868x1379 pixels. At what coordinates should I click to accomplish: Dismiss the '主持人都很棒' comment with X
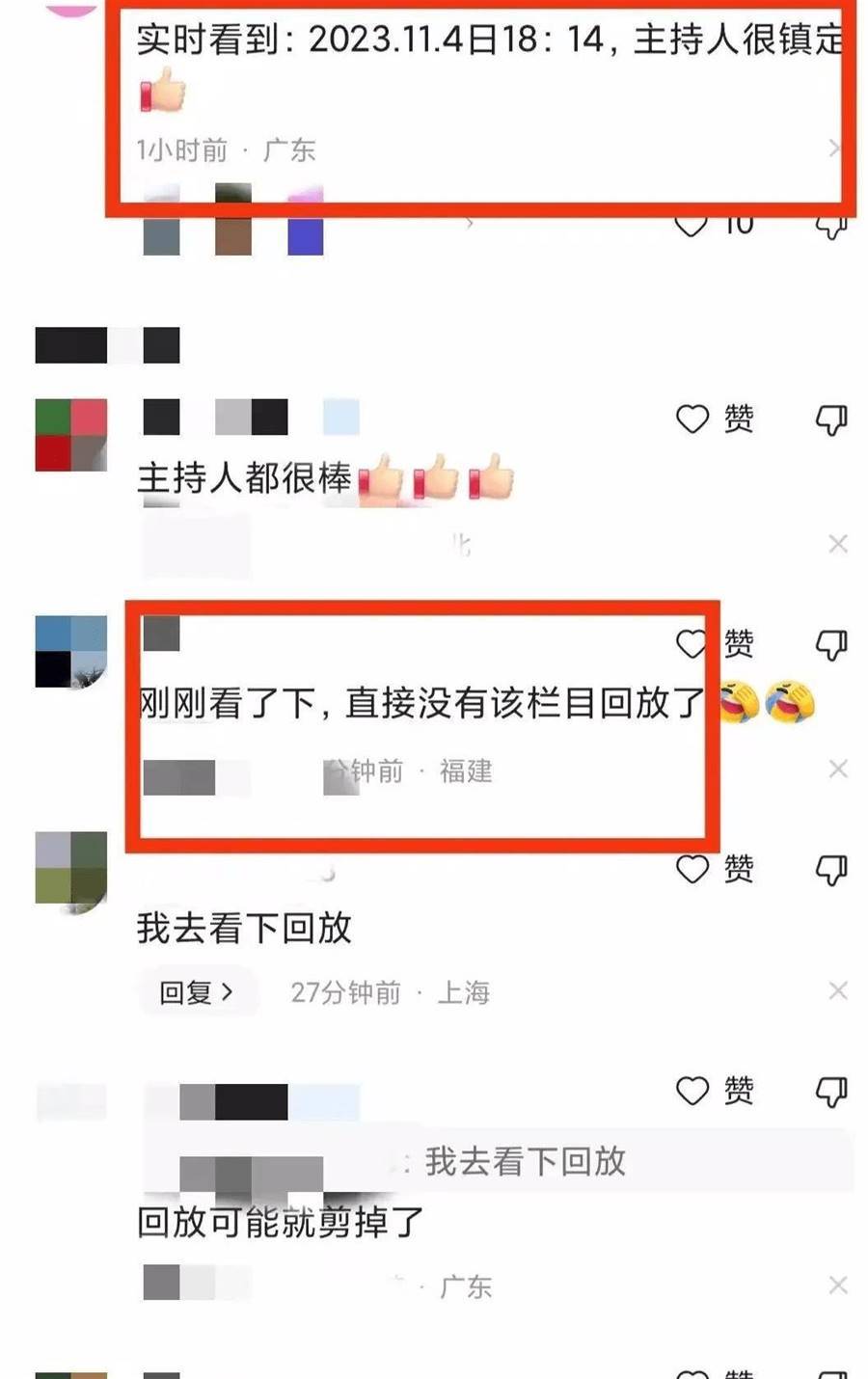[838, 544]
